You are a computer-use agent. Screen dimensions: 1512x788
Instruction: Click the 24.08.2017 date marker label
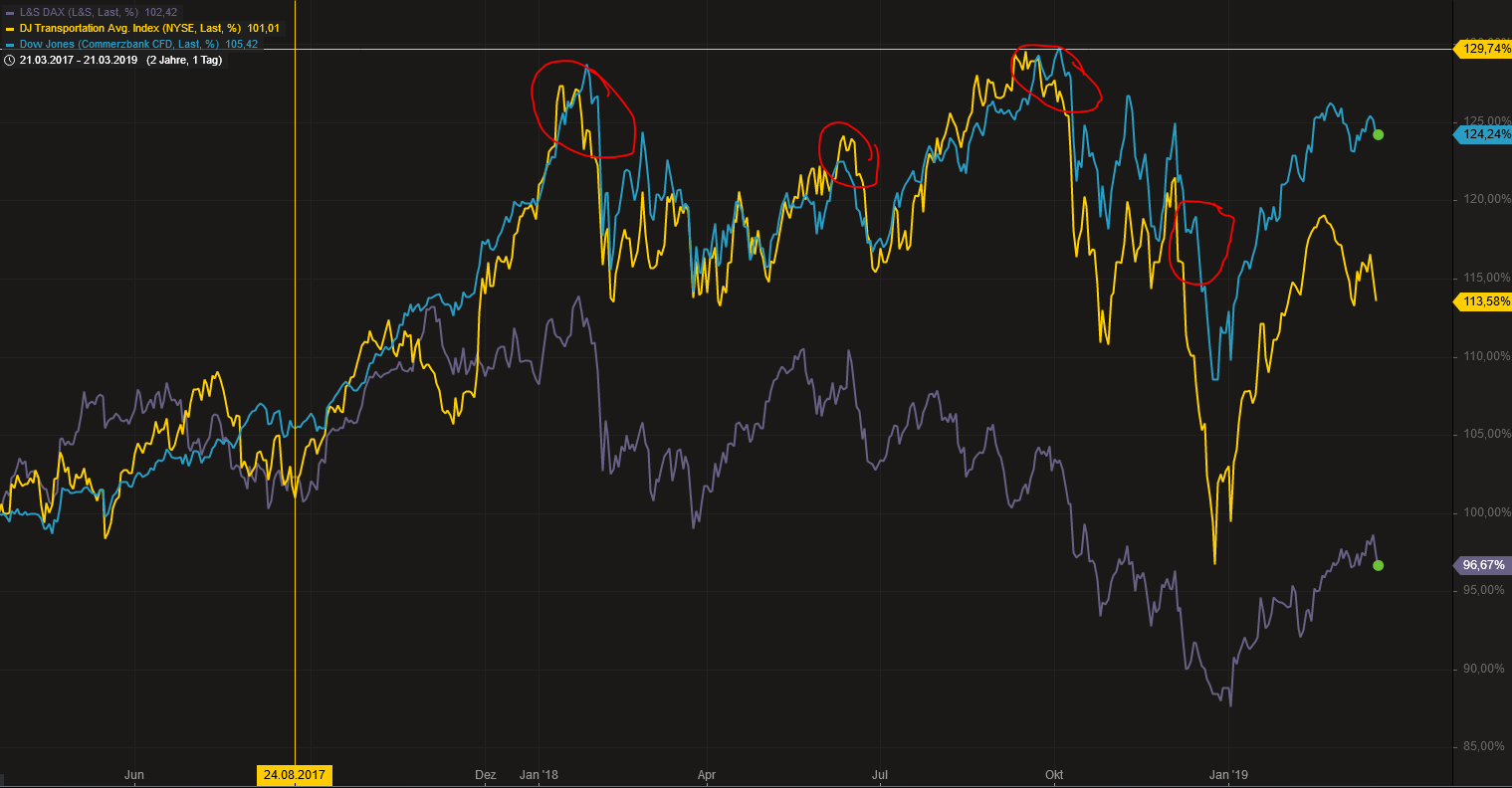(296, 774)
